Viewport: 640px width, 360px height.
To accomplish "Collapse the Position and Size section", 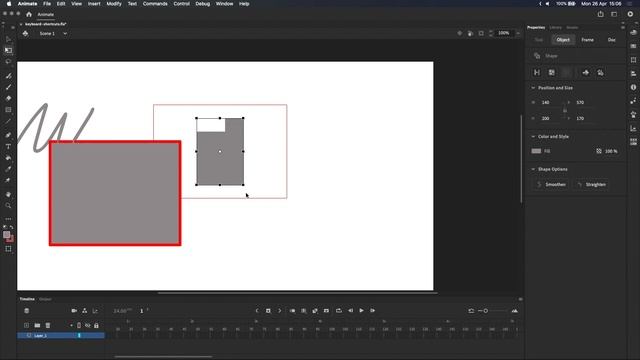I will (533, 88).
